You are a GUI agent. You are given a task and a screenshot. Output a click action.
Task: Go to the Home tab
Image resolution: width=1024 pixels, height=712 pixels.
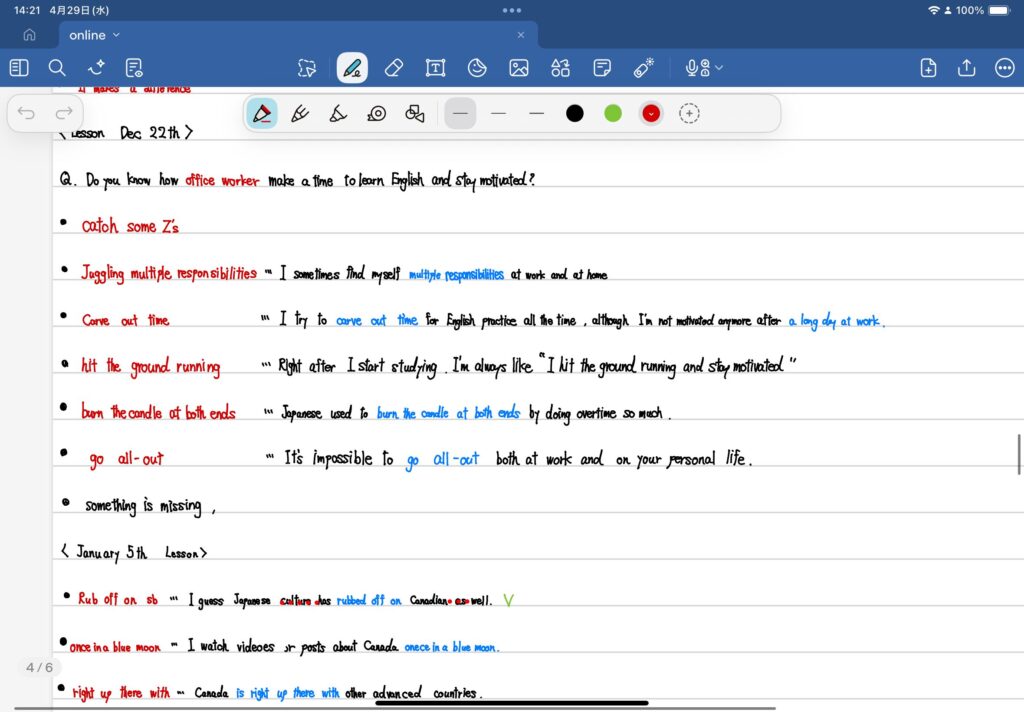[x=29, y=35]
